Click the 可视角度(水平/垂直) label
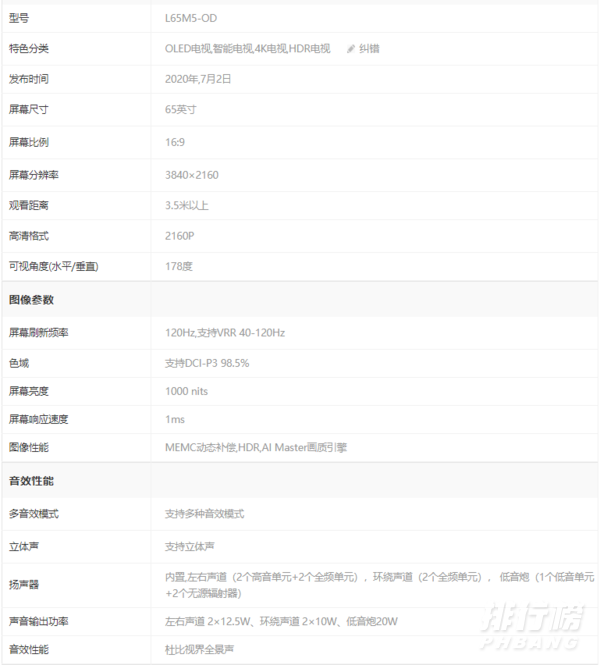 click(54, 266)
